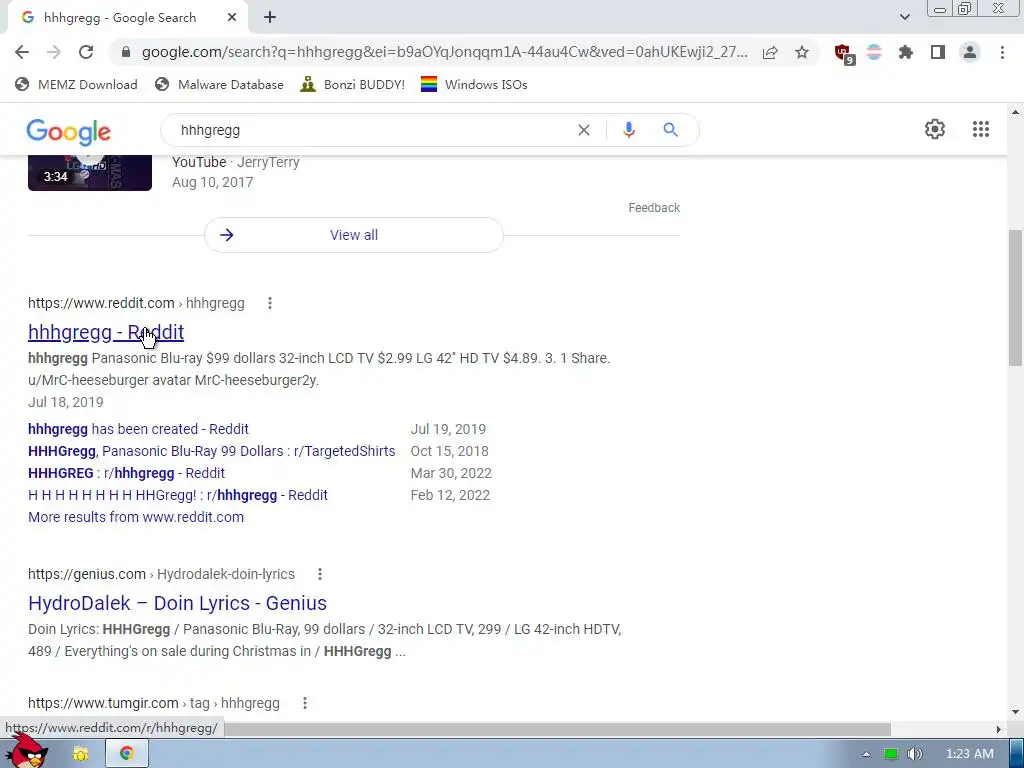This screenshot has height=768, width=1024.
Task: Click the Chrome taskbar icon
Action: pyautogui.click(x=127, y=754)
